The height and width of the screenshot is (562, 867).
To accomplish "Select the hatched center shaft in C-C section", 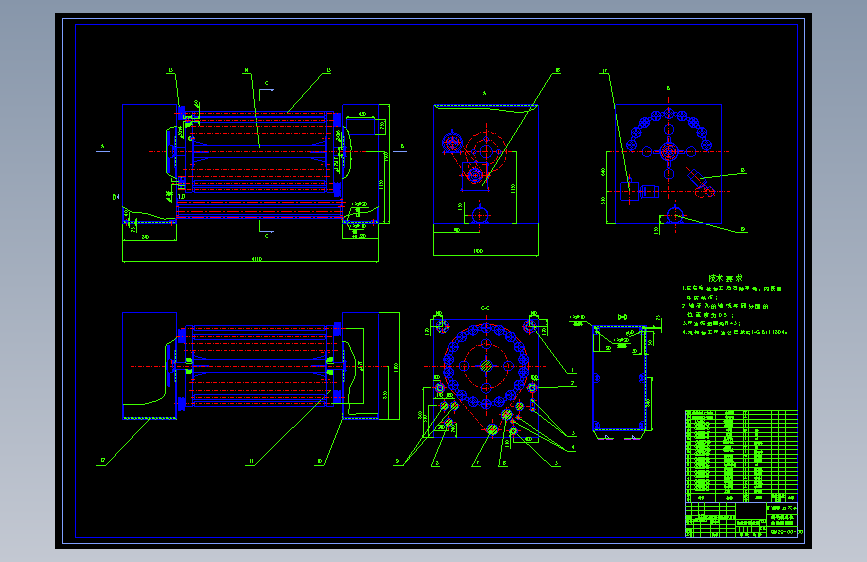I will click(486, 366).
